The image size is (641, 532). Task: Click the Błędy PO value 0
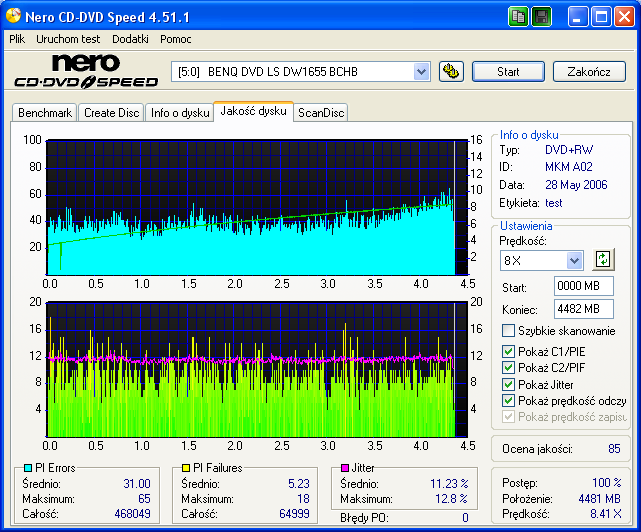pos(465,518)
